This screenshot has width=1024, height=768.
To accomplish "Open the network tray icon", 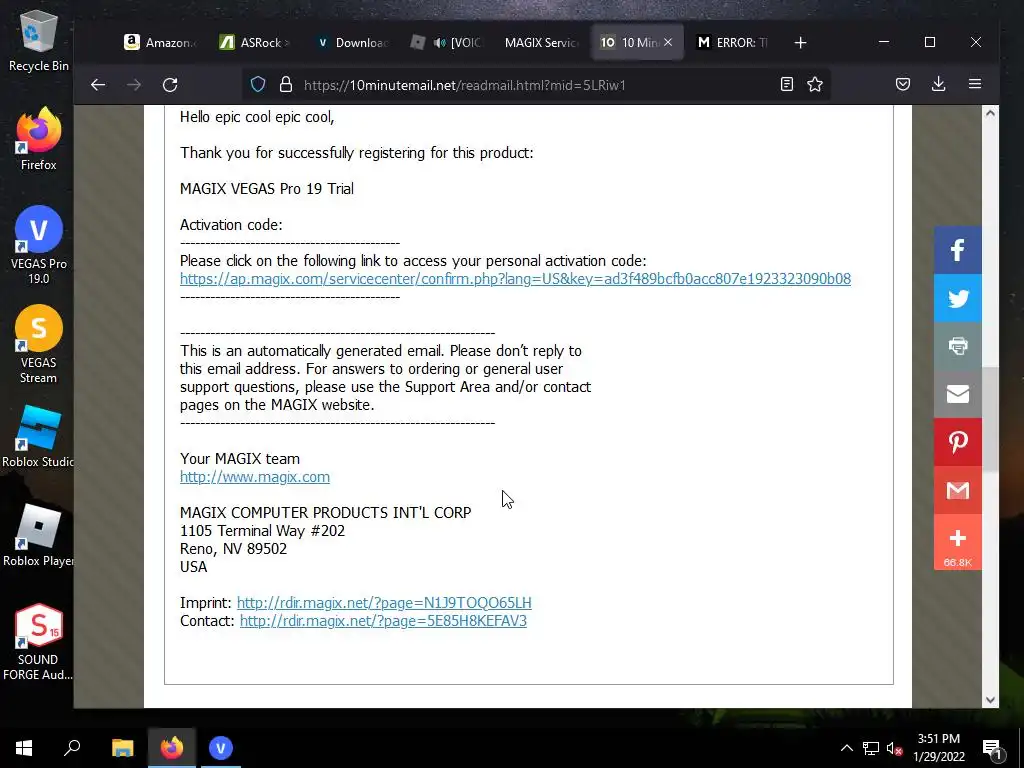I will (871, 748).
